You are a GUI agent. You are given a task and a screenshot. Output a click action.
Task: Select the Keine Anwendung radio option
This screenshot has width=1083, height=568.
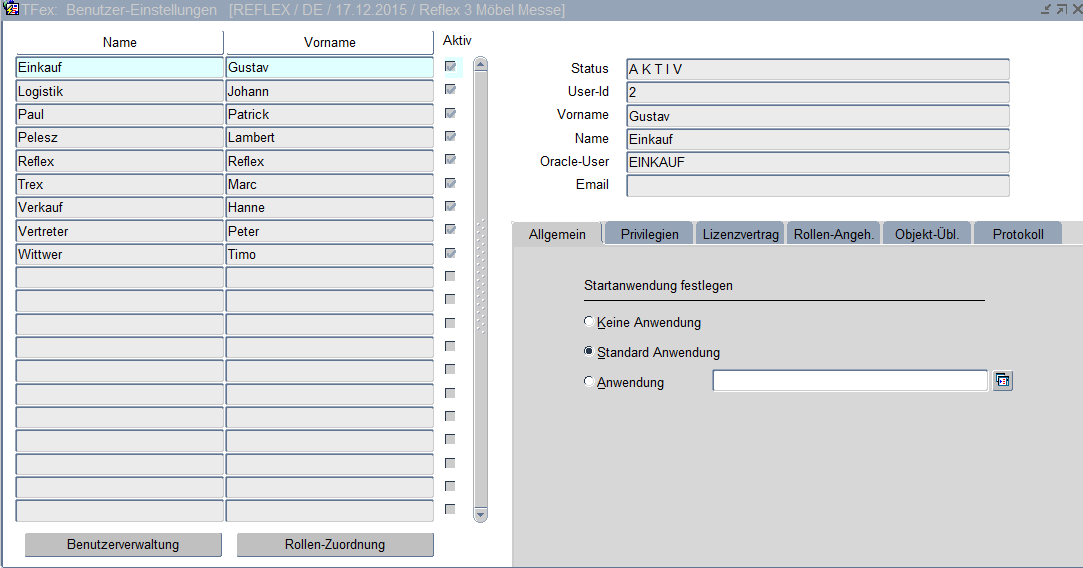[589, 322]
